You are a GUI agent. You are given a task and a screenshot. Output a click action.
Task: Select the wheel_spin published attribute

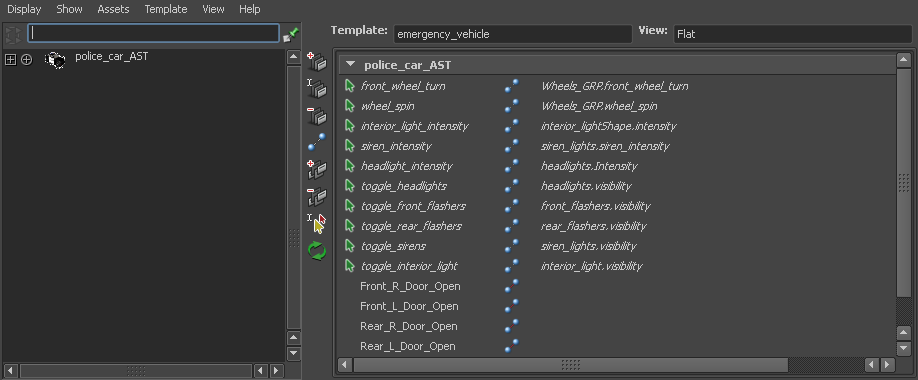pyautogui.click(x=388, y=106)
